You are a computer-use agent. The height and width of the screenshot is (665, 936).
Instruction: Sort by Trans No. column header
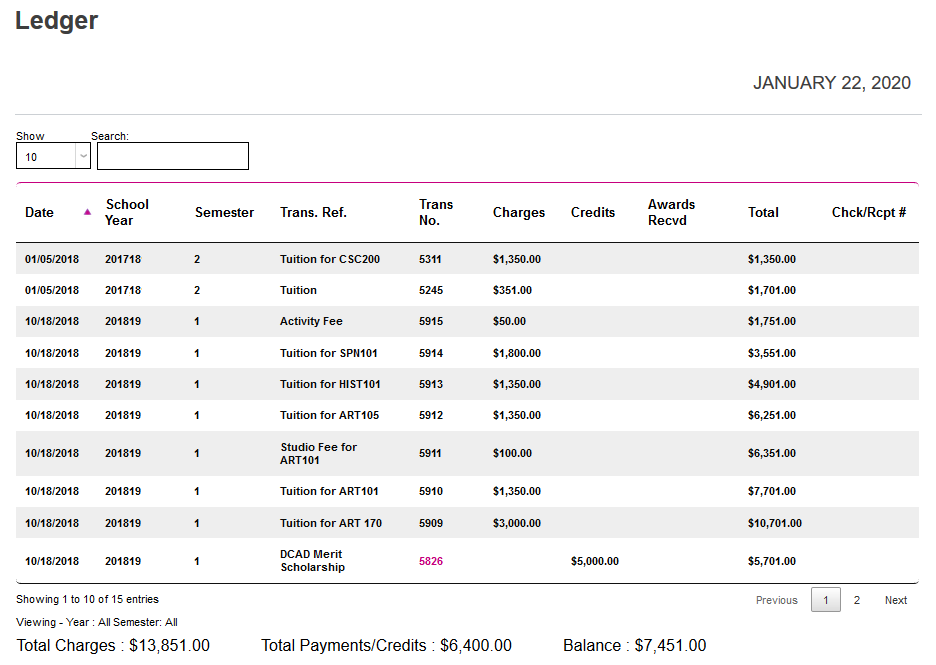pyautogui.click(x=436, y=212)
